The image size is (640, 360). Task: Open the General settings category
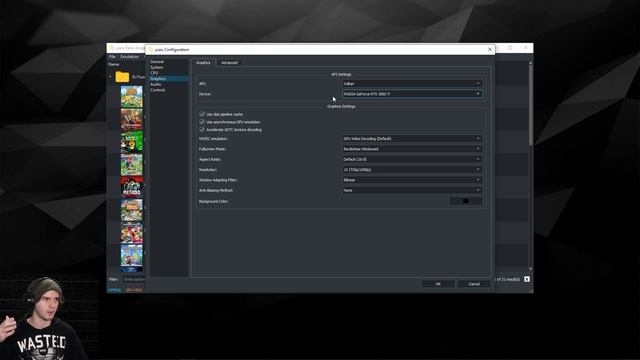click(157, 62)
